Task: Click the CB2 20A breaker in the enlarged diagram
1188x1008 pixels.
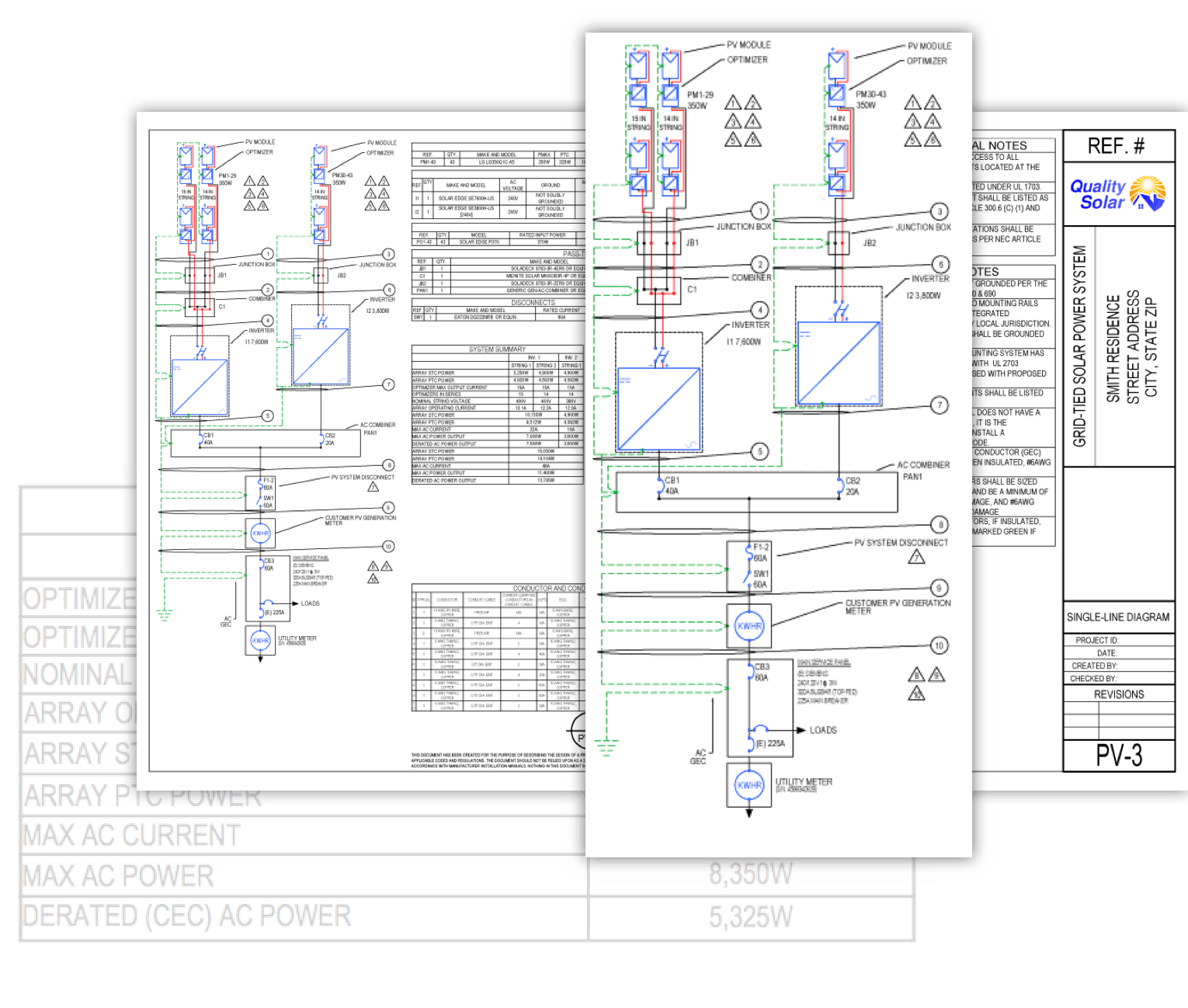Action: (x=840, y=486)
